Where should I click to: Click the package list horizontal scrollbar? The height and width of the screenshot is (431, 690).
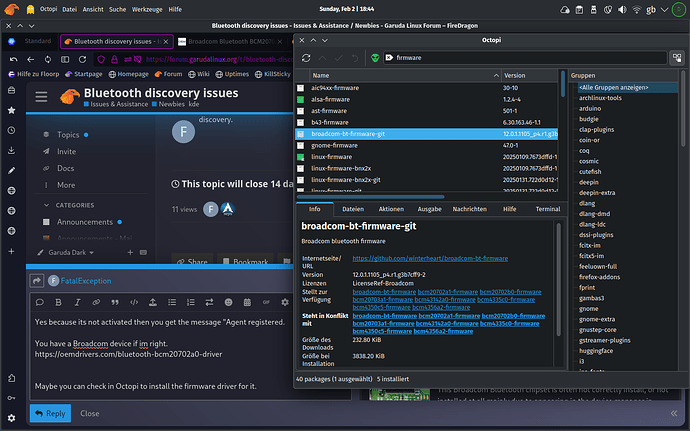[x=371, y=197]
